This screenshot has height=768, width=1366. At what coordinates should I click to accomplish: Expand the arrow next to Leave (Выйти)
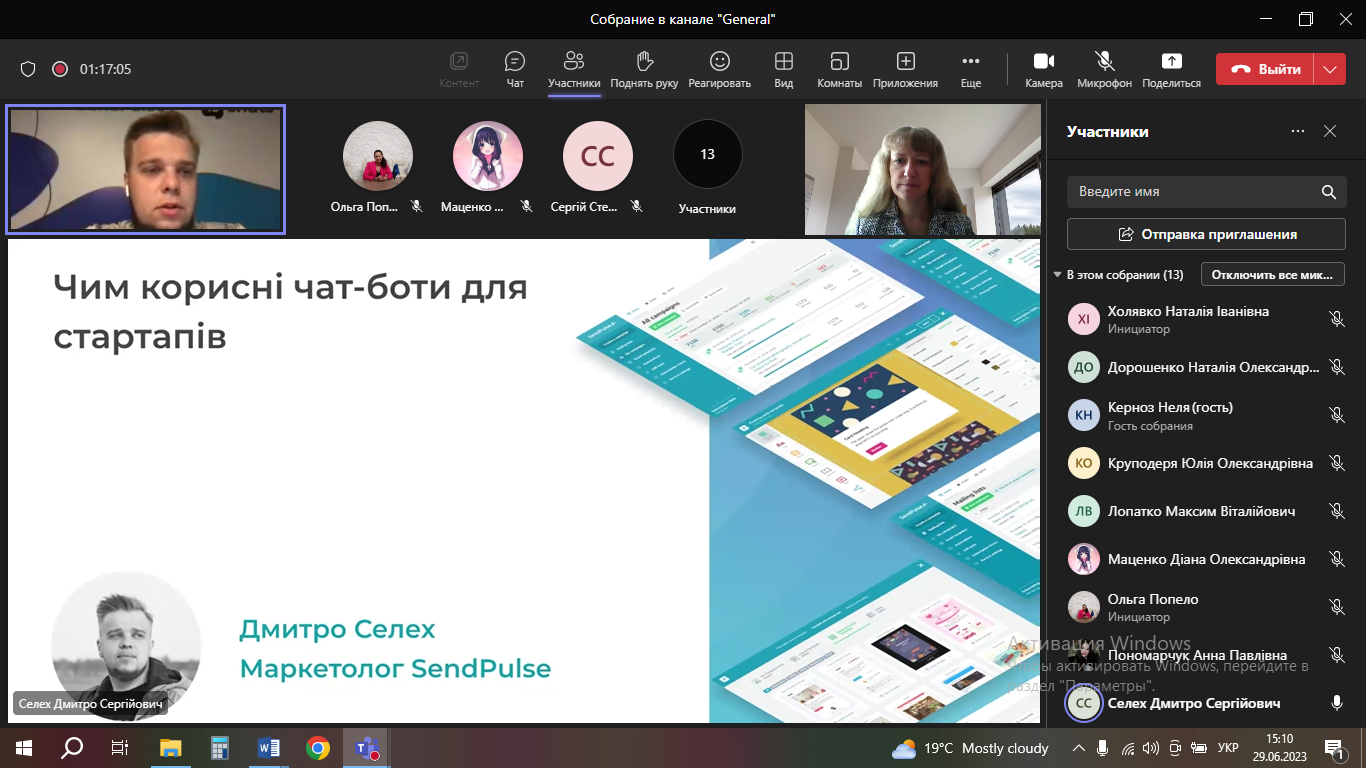[1329, 69]
